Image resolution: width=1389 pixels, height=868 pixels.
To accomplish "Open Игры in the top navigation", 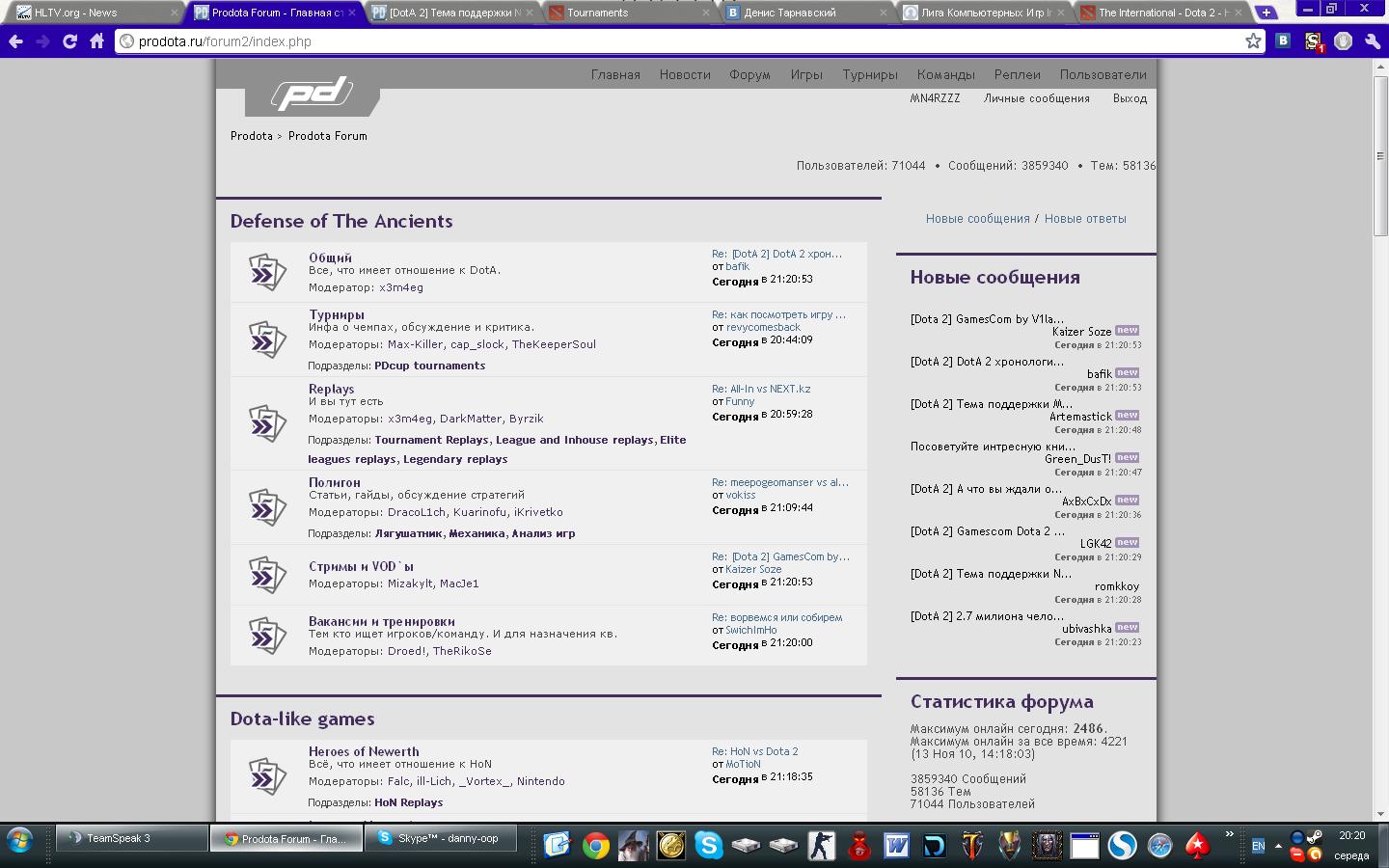I will (806, 74).
